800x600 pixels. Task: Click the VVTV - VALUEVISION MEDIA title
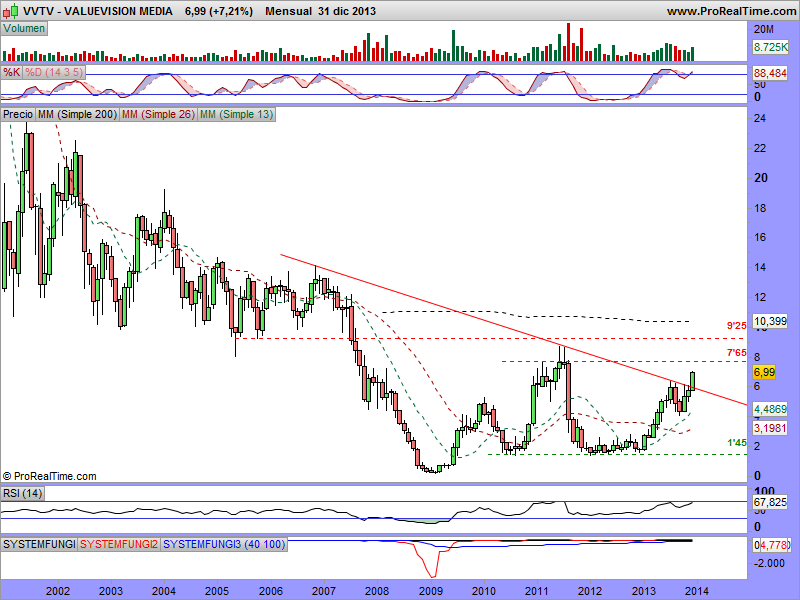point(97,11)
